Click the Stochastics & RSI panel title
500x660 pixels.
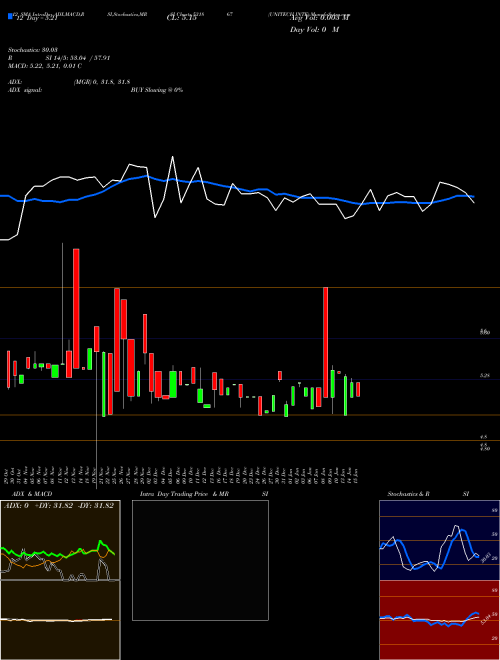pyautogui.click(x=428, y=494)
